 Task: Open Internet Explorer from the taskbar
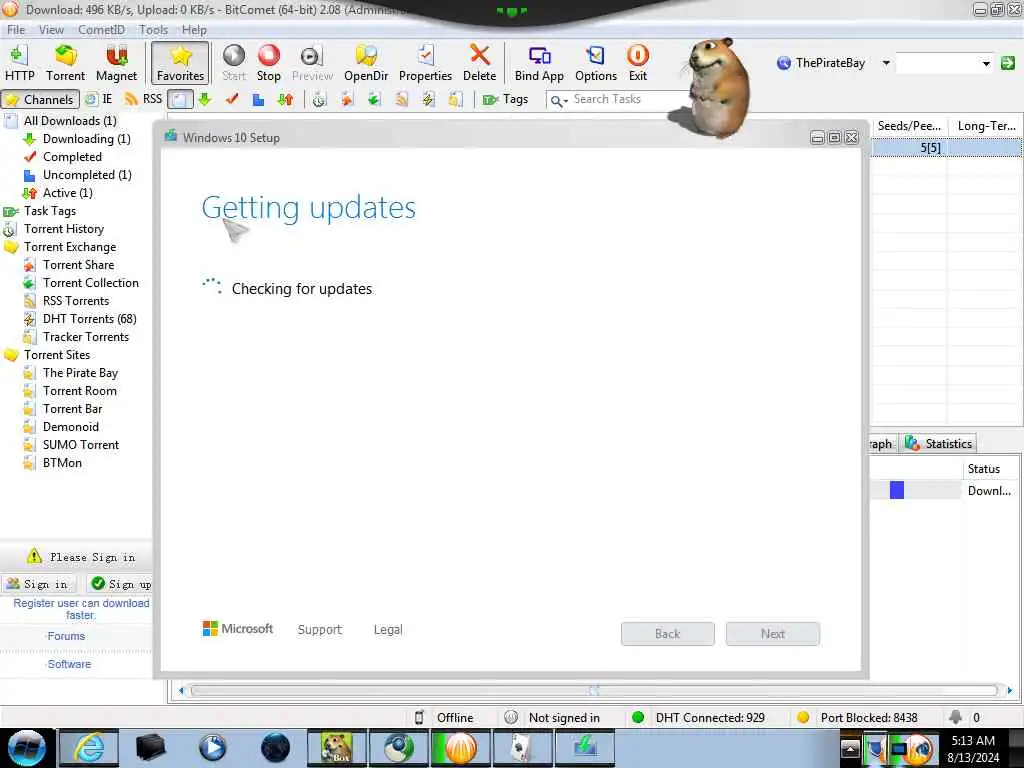point(89,748)
